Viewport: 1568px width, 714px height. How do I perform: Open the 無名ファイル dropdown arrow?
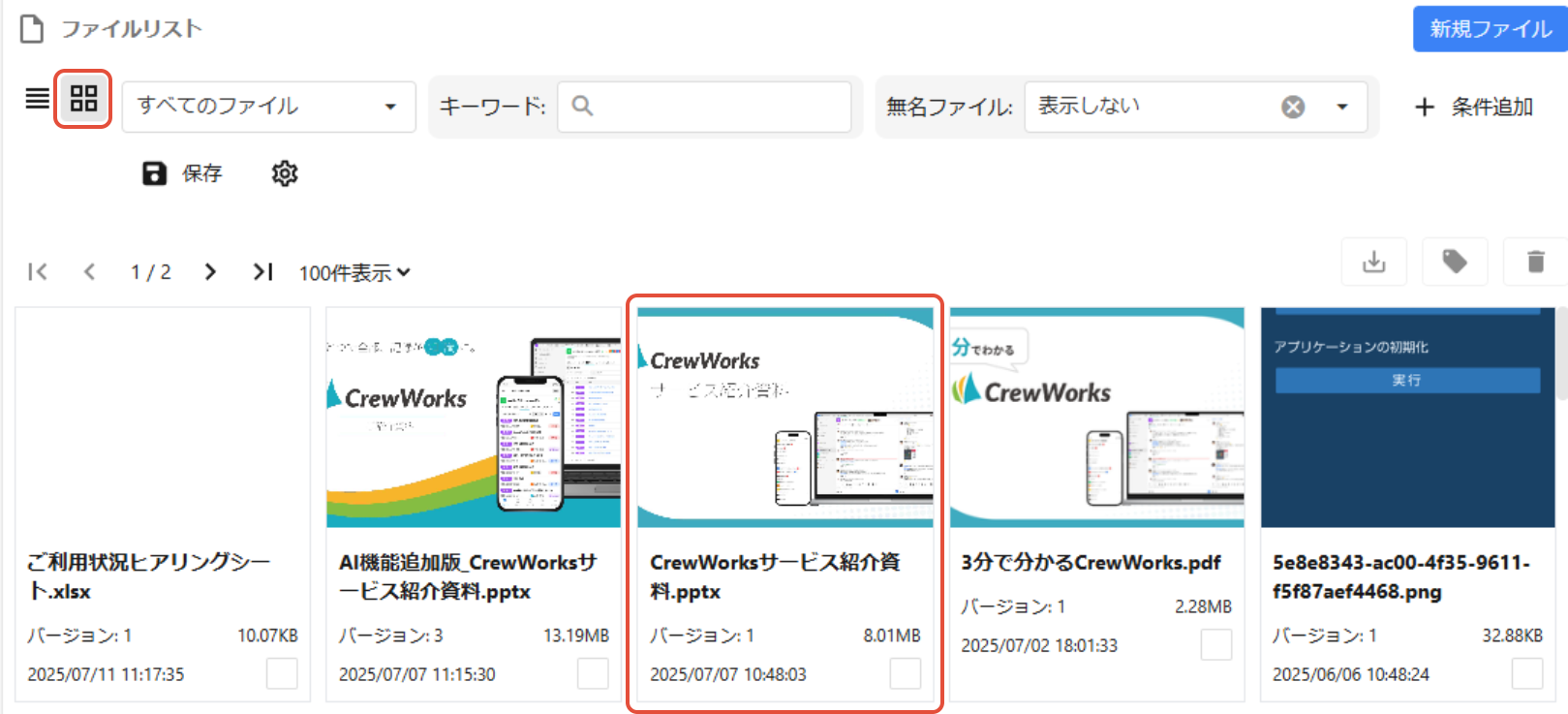1342,107
